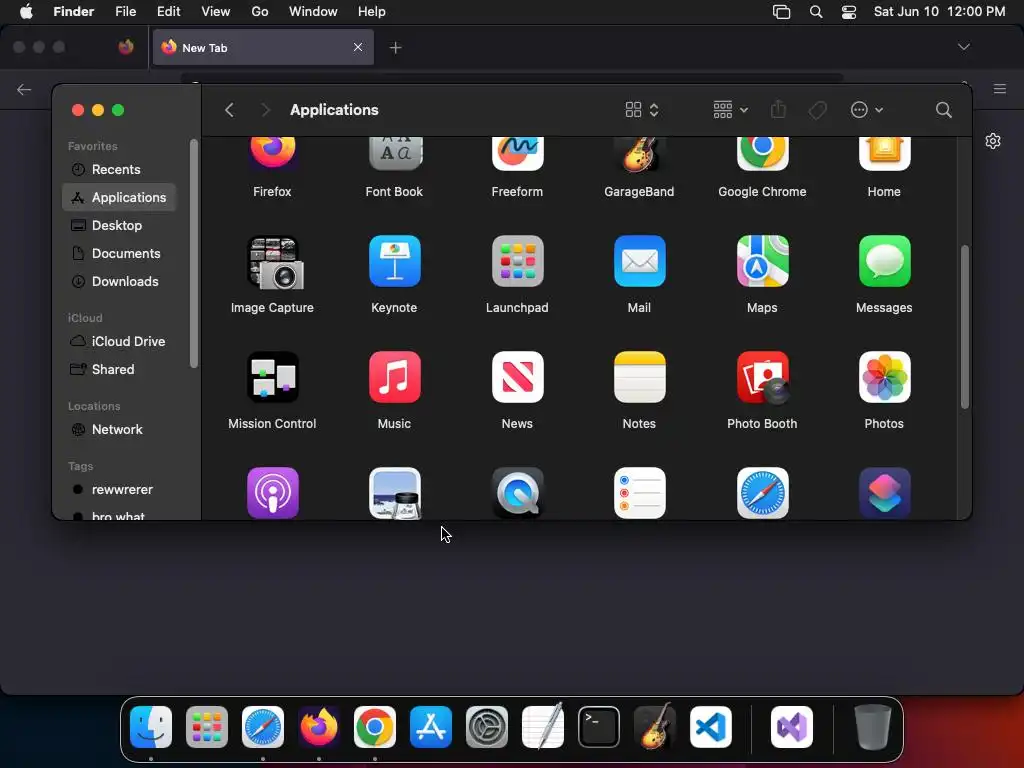Viewport: 1024px width, 768px height.
Task: Open the icon view switcher dropdown
Action: point(642,110)
